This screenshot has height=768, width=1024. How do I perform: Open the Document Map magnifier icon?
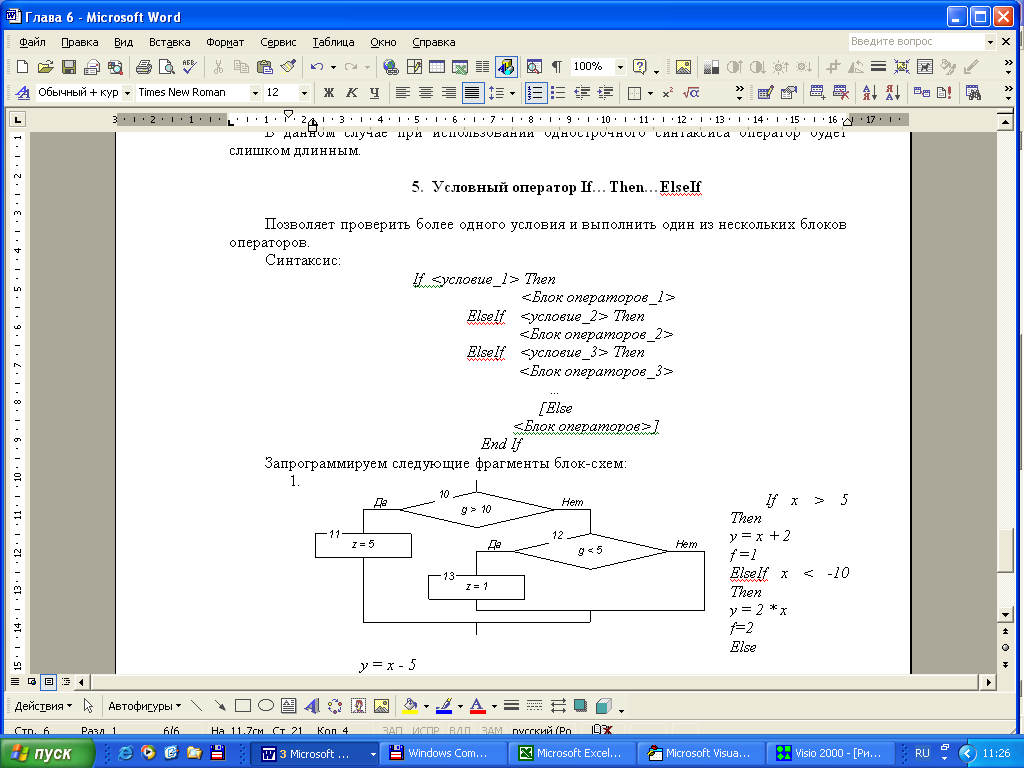pyautogui.click(x=534, y=67)
